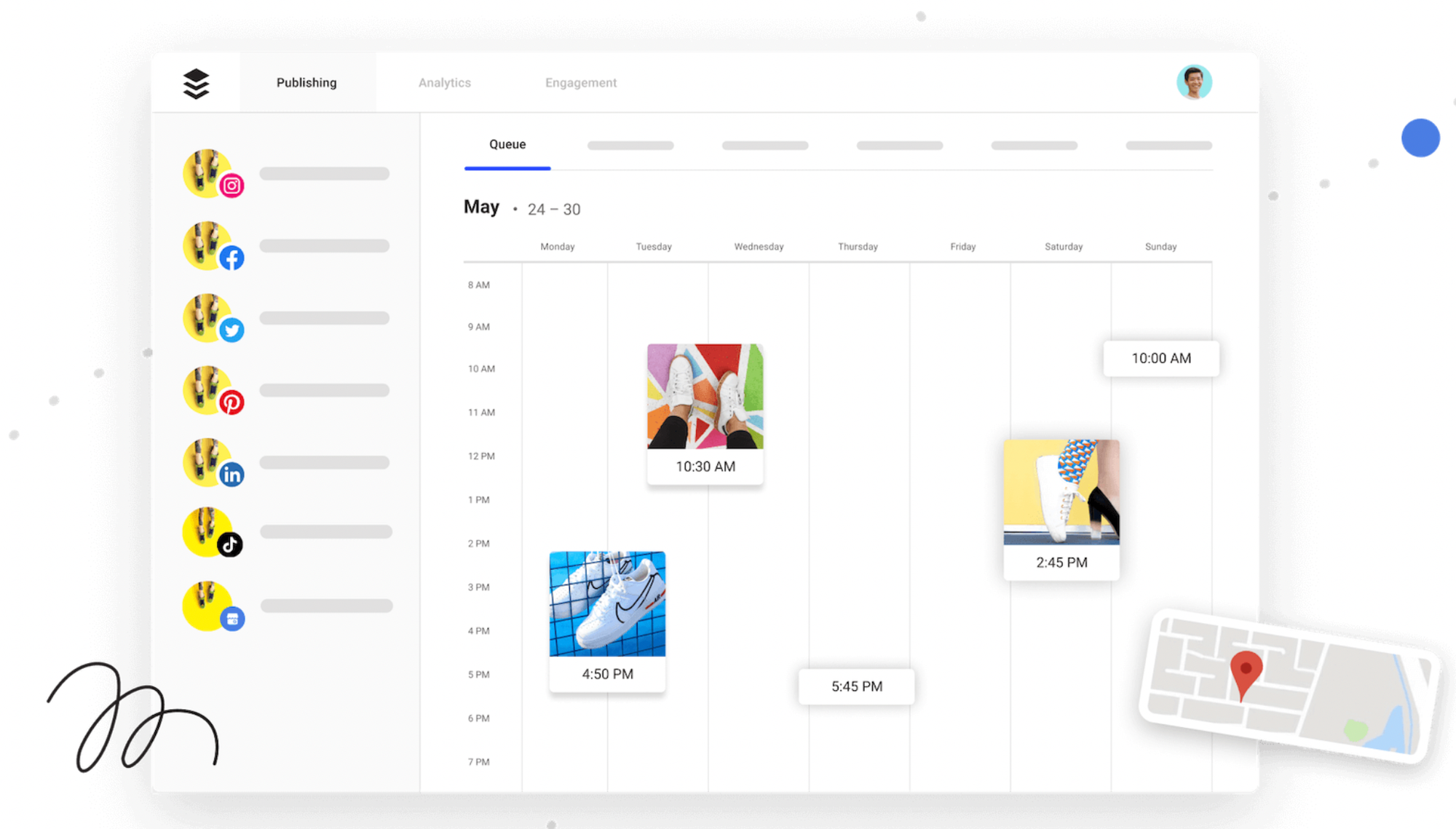
Task: Click the Friday column header
Action: coord(962,247)
